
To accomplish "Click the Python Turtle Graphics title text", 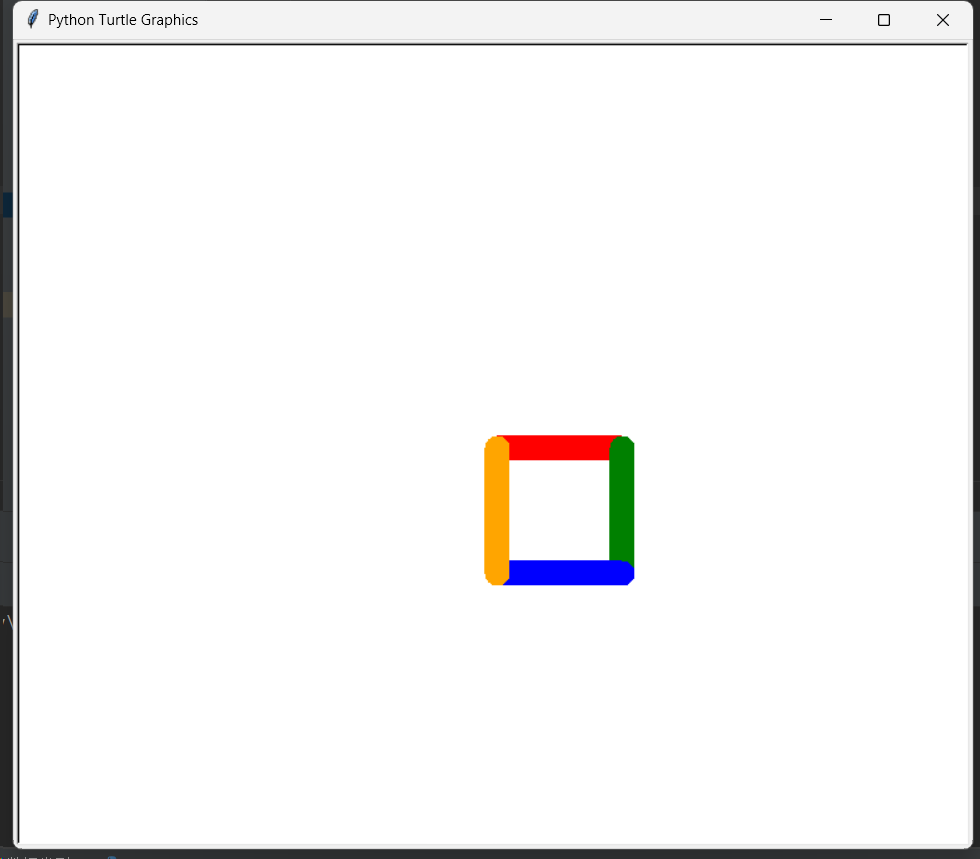I will pos(123,20).
